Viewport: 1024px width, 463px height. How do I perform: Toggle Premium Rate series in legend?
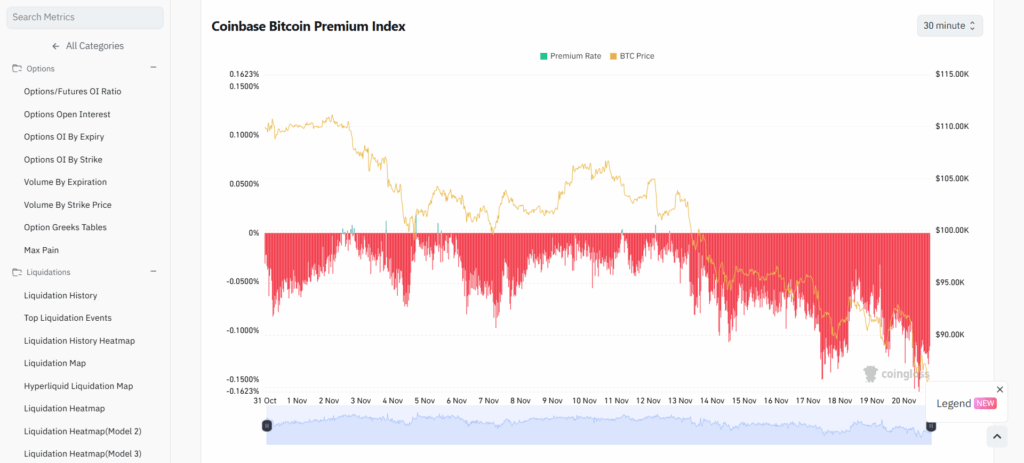[571, 56]
